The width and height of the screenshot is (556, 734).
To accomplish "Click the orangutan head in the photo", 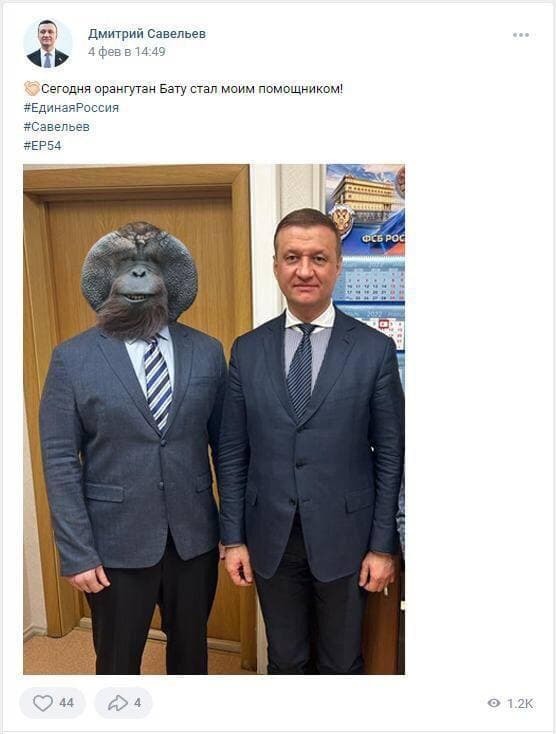I will click(x=139, y=276).
